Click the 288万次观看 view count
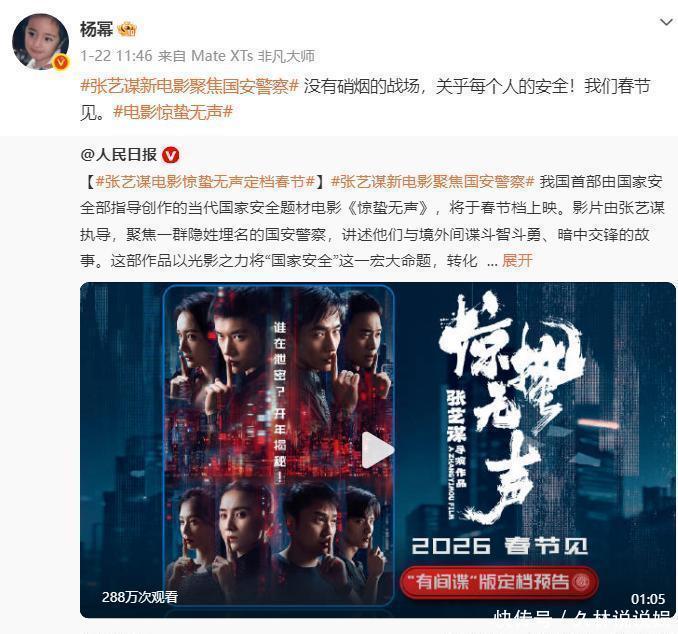Screen dimensions: 678x634 click(x=140, y=597)
